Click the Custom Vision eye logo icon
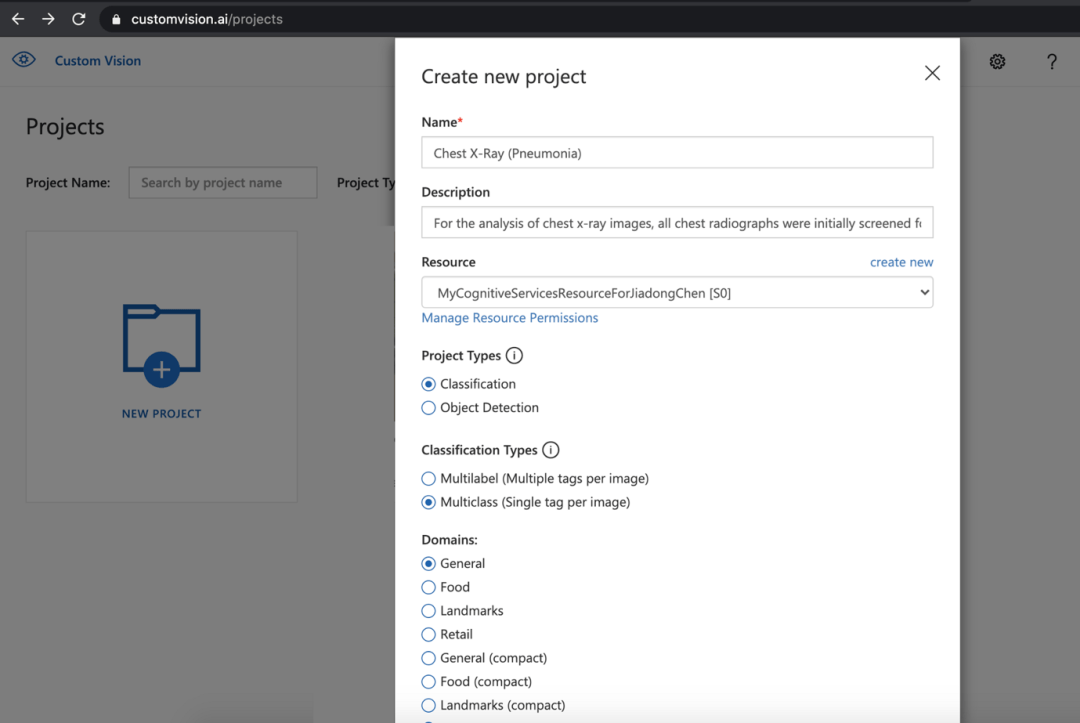Screen dimensions: 1080x723 23,60
